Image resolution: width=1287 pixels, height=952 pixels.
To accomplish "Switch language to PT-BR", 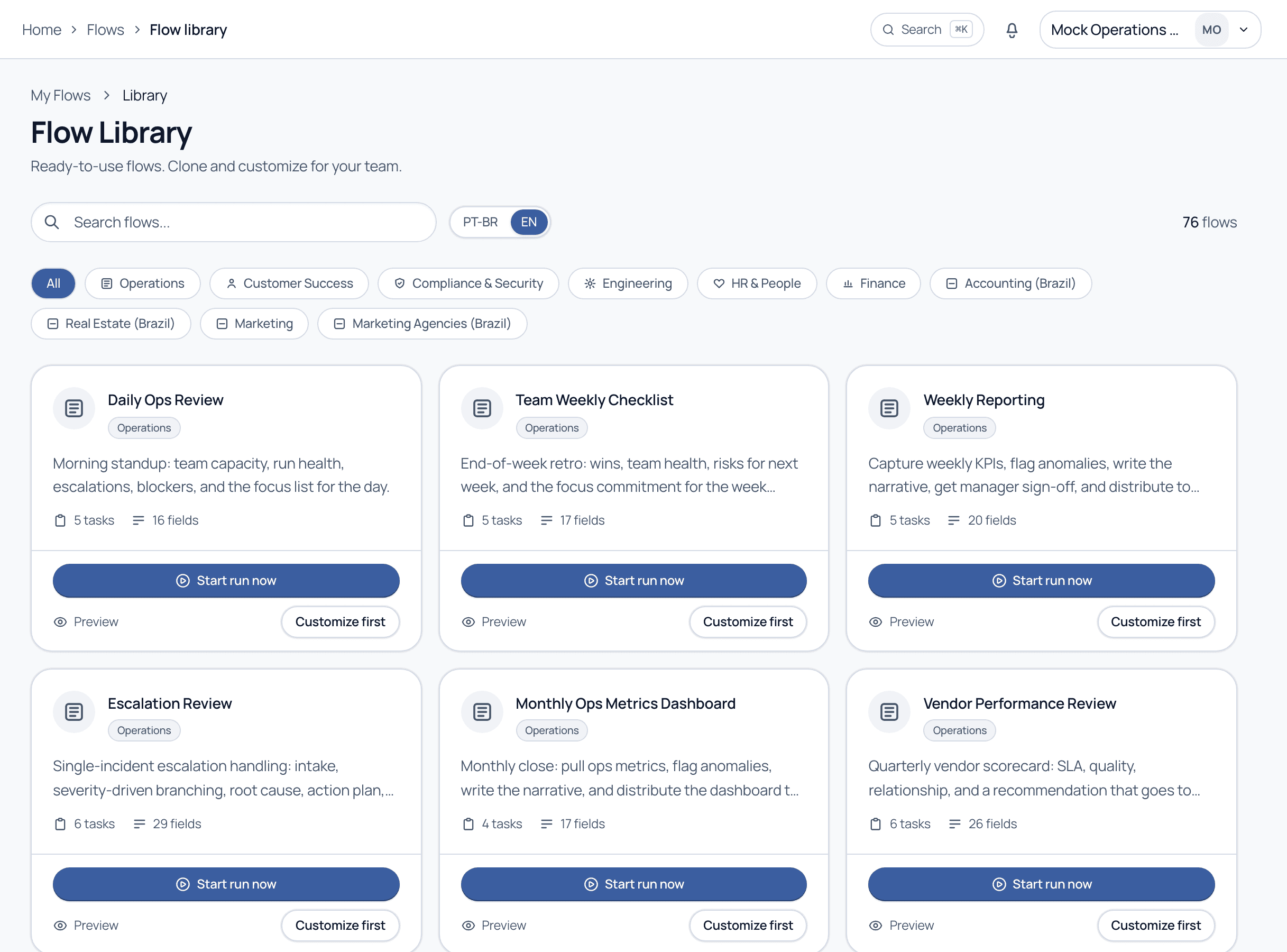I will click(480, 222).
